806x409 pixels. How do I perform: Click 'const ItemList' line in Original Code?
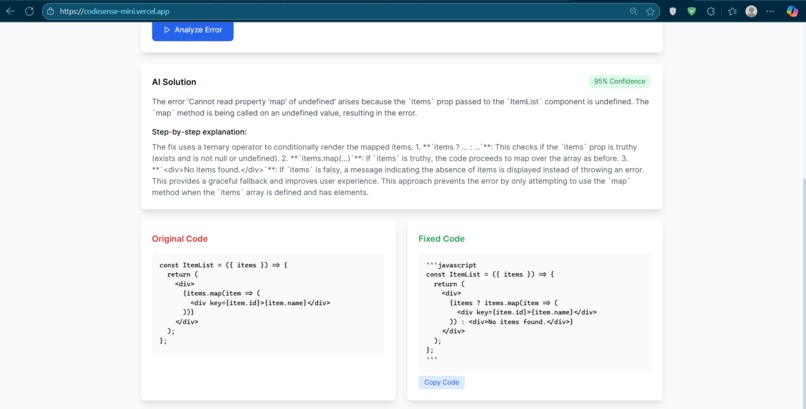[x=223, y=265]
